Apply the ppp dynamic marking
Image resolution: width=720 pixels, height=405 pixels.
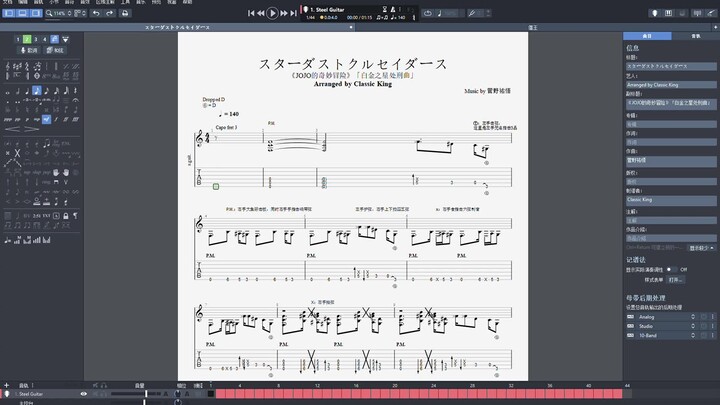pos(8,119)
